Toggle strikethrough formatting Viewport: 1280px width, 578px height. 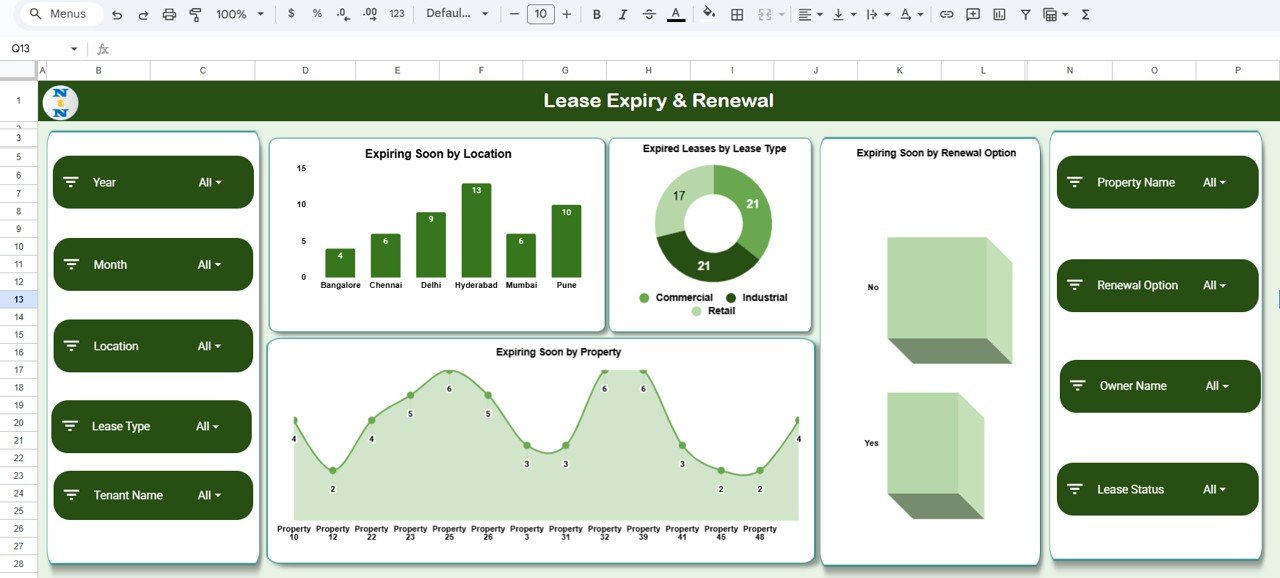pos(649,14)
